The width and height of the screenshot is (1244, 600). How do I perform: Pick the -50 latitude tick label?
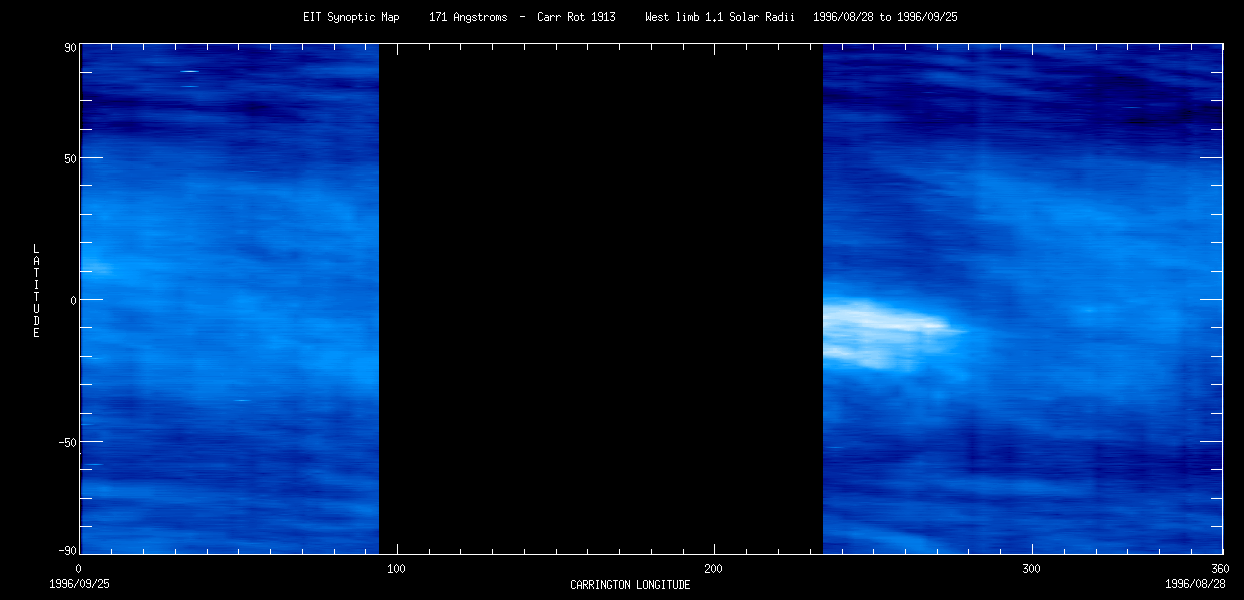[x=68, y=442]
